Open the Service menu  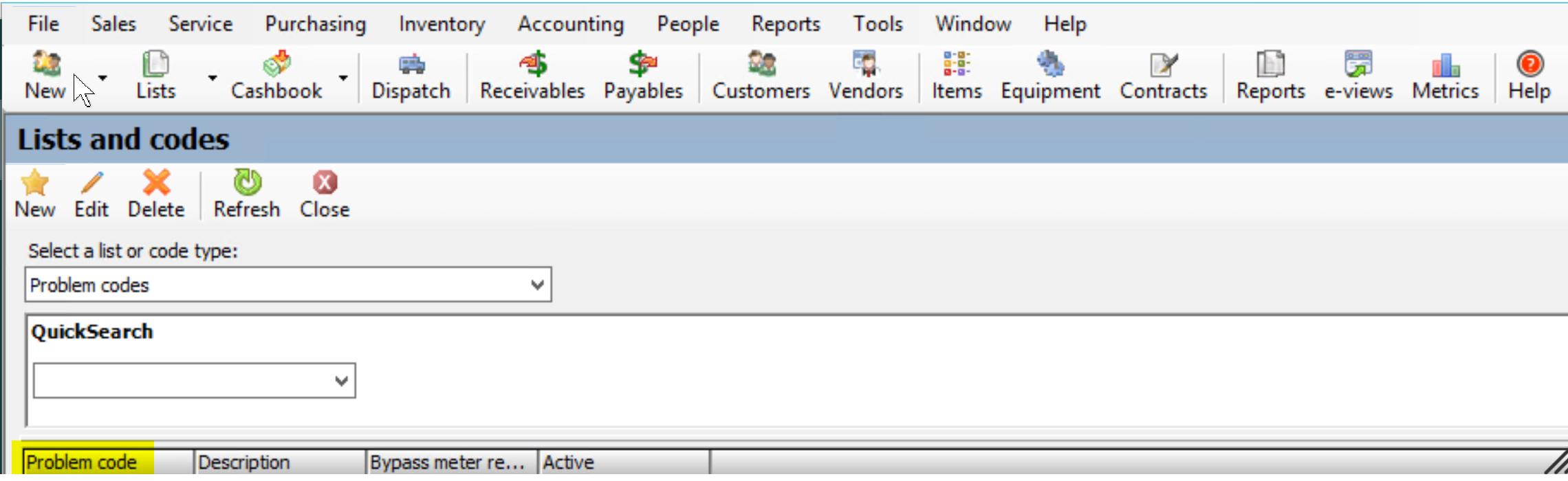coord(200,24)
